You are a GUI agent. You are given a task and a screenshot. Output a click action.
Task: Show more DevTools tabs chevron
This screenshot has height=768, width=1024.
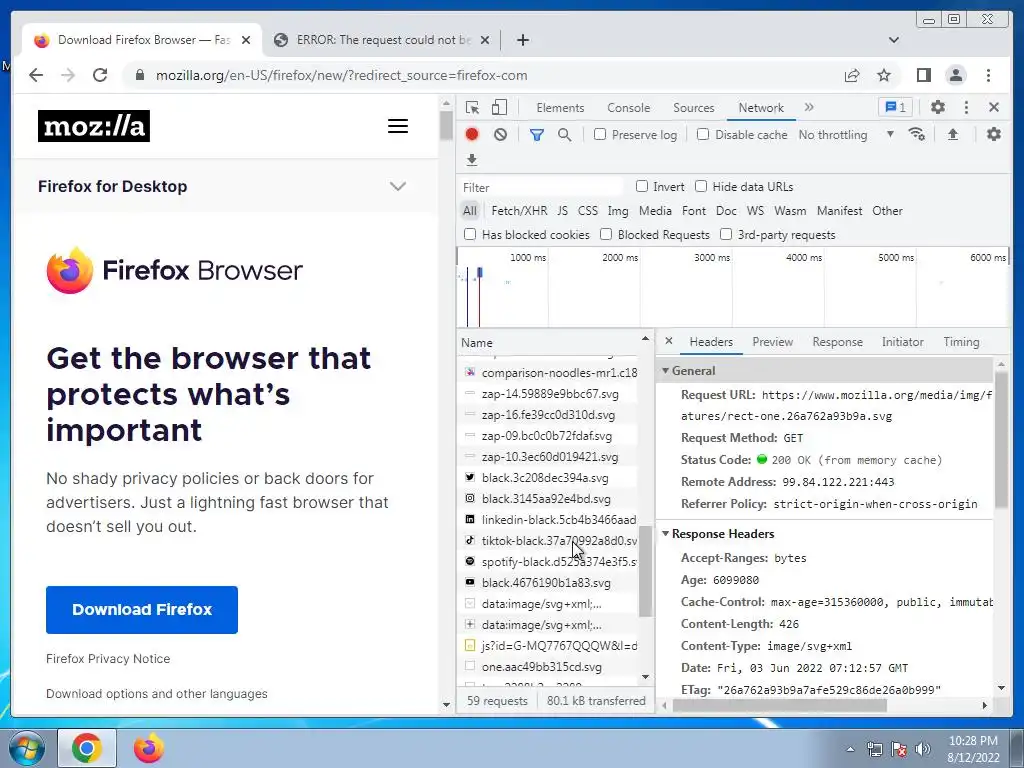809,107
